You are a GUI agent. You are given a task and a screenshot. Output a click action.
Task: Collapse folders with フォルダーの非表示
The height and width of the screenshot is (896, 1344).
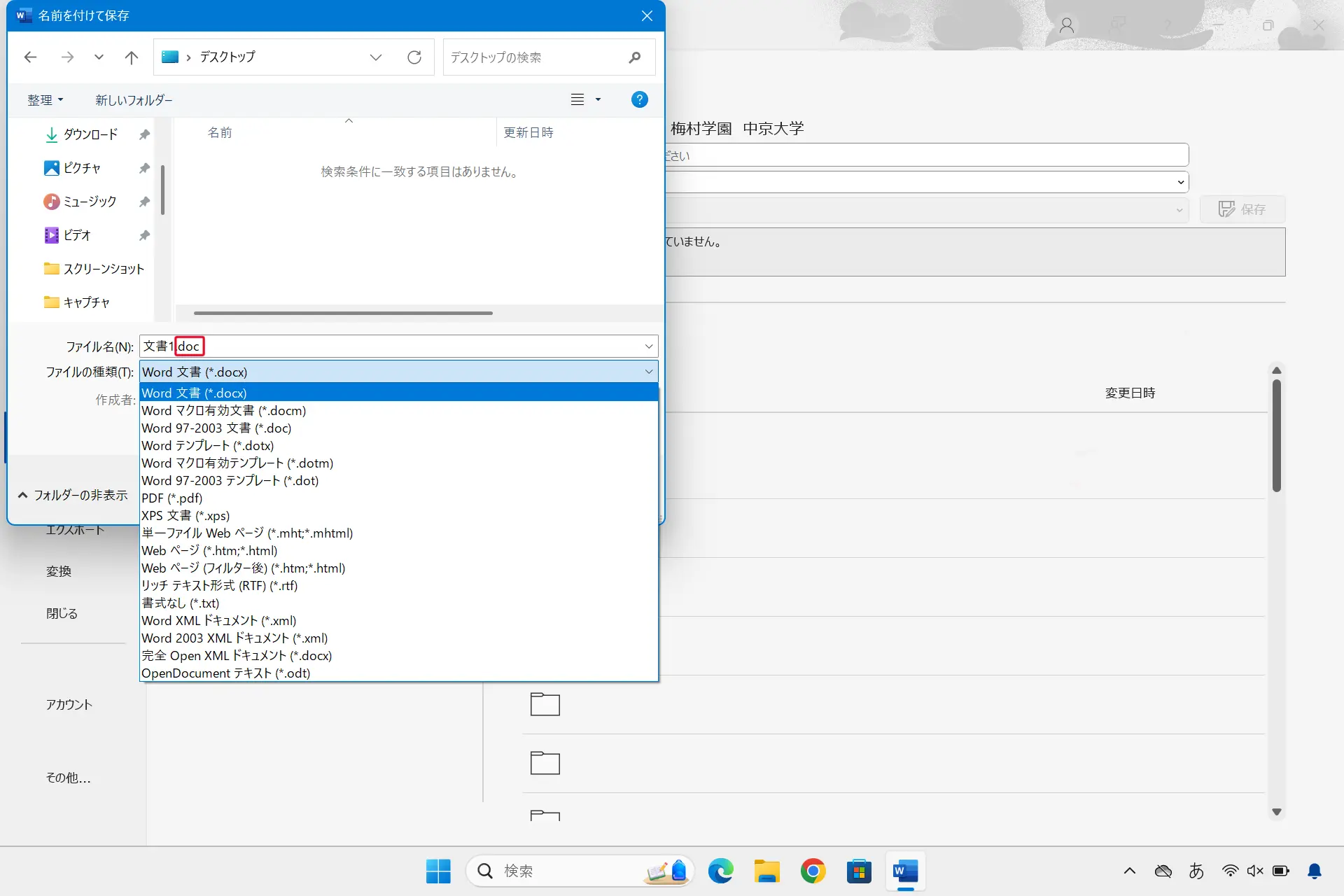tap(73, 495)
